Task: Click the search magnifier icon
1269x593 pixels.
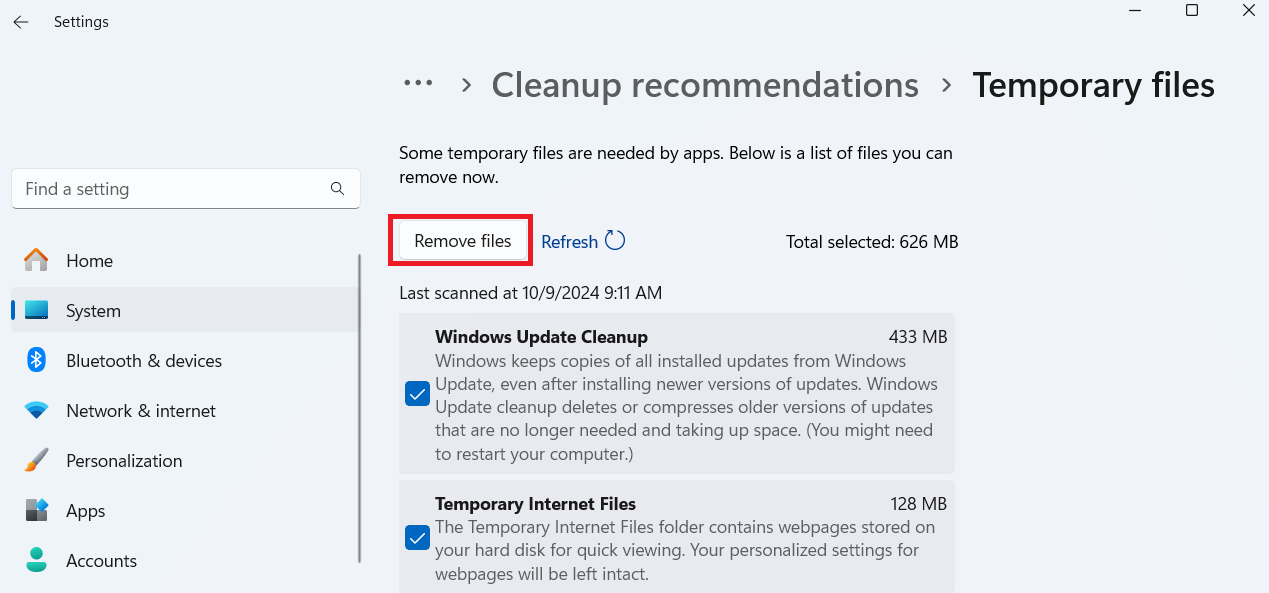Action: (337, 188)
